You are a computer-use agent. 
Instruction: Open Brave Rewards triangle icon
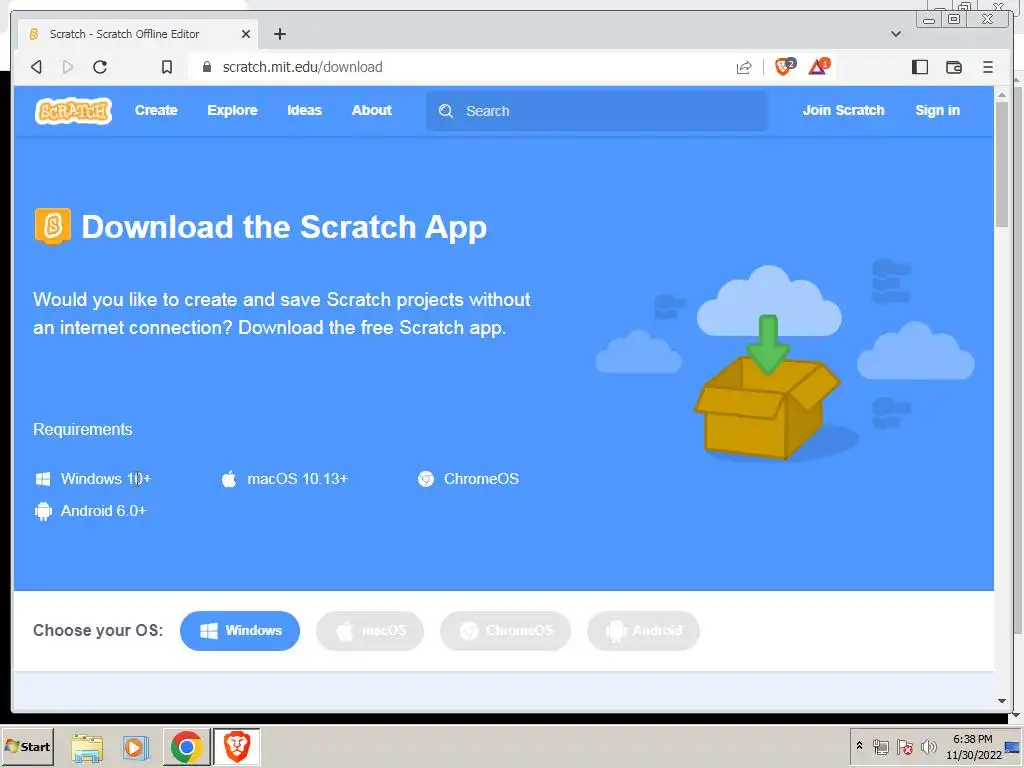click(819, 66)
